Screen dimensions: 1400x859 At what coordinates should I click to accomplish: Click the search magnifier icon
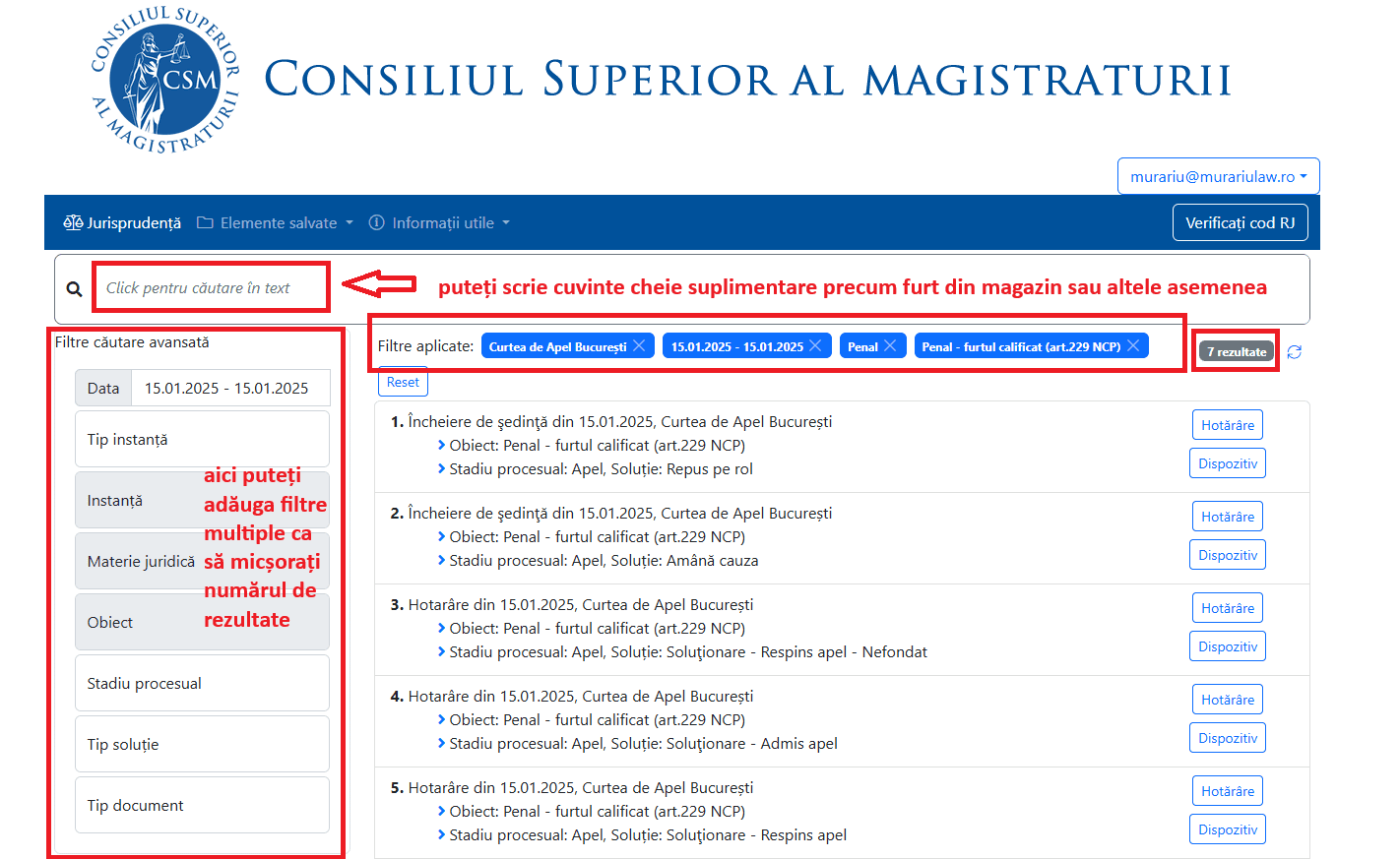[x=74, y=287]
